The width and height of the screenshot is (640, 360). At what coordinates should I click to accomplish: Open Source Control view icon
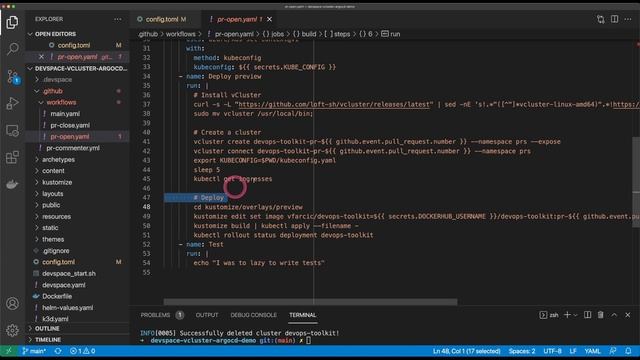pyautogui.click(x=12, y=76)
